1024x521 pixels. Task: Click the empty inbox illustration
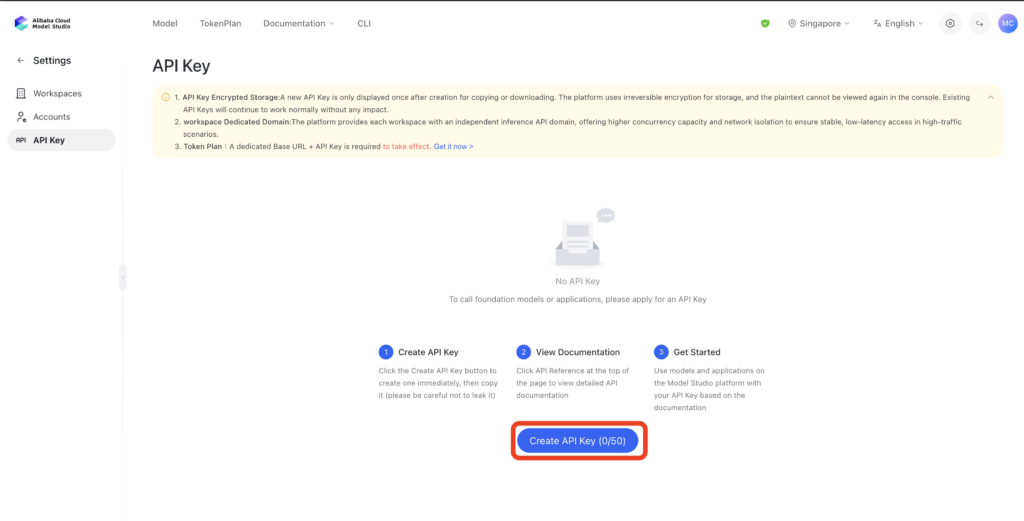[x=582, y=238]
